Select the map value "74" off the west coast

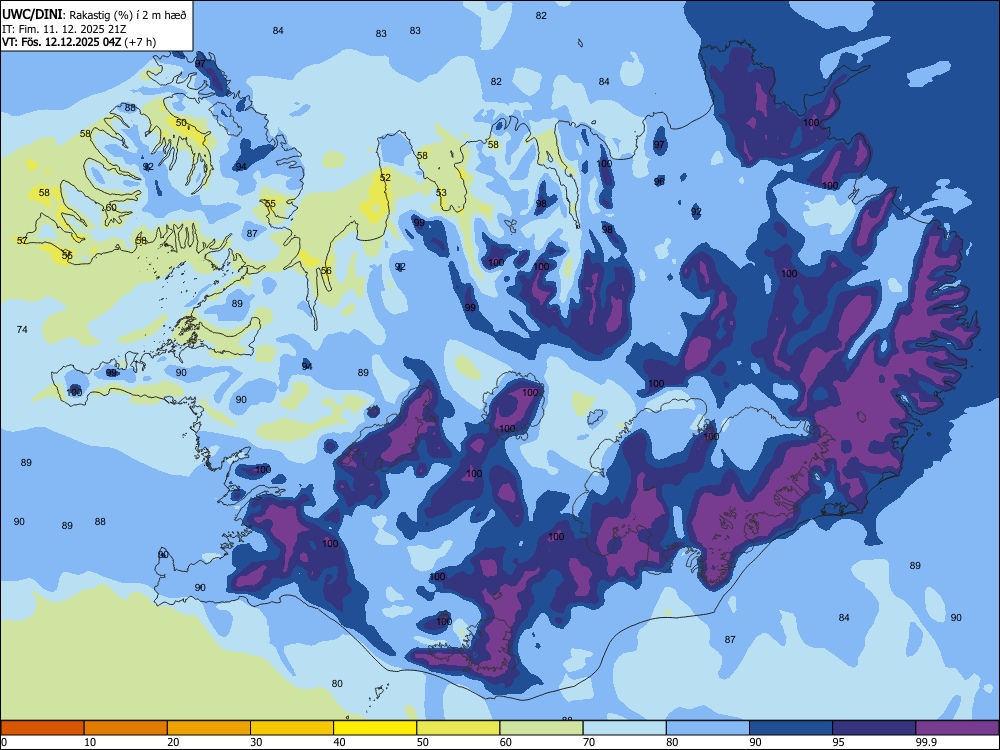(x=22, y=330)
